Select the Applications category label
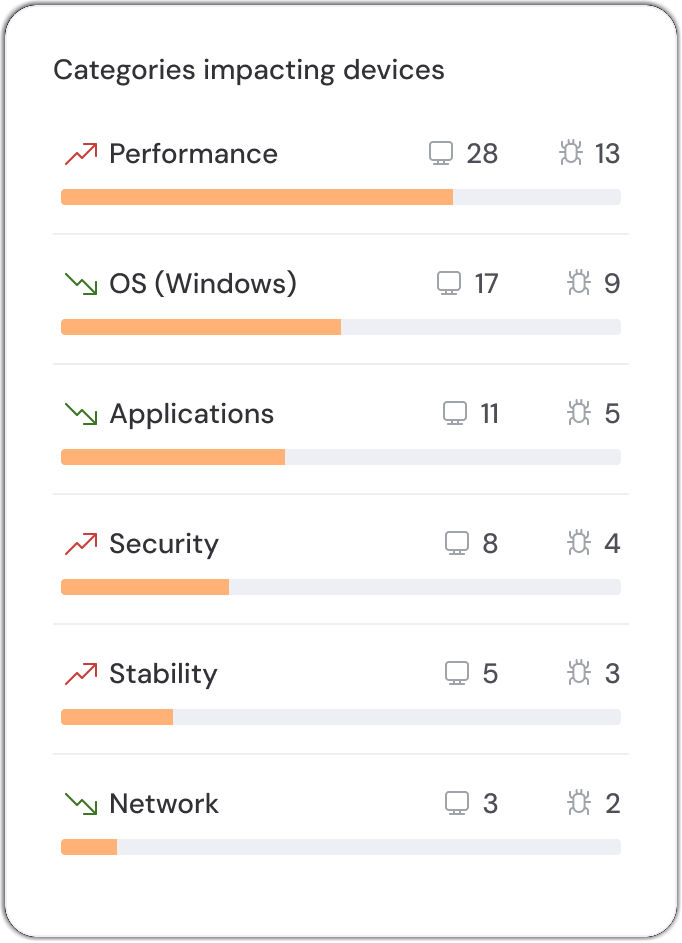The width and height of the screenshot is (682, 943). 191,414
